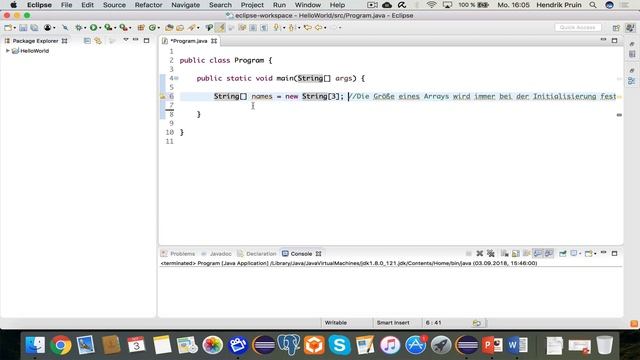Image resolution: width=640 pixels, height=360 pixels.
Task: Toggle Show Console on Standard Out
Action: pyautogui.click(x=538, y=253)
